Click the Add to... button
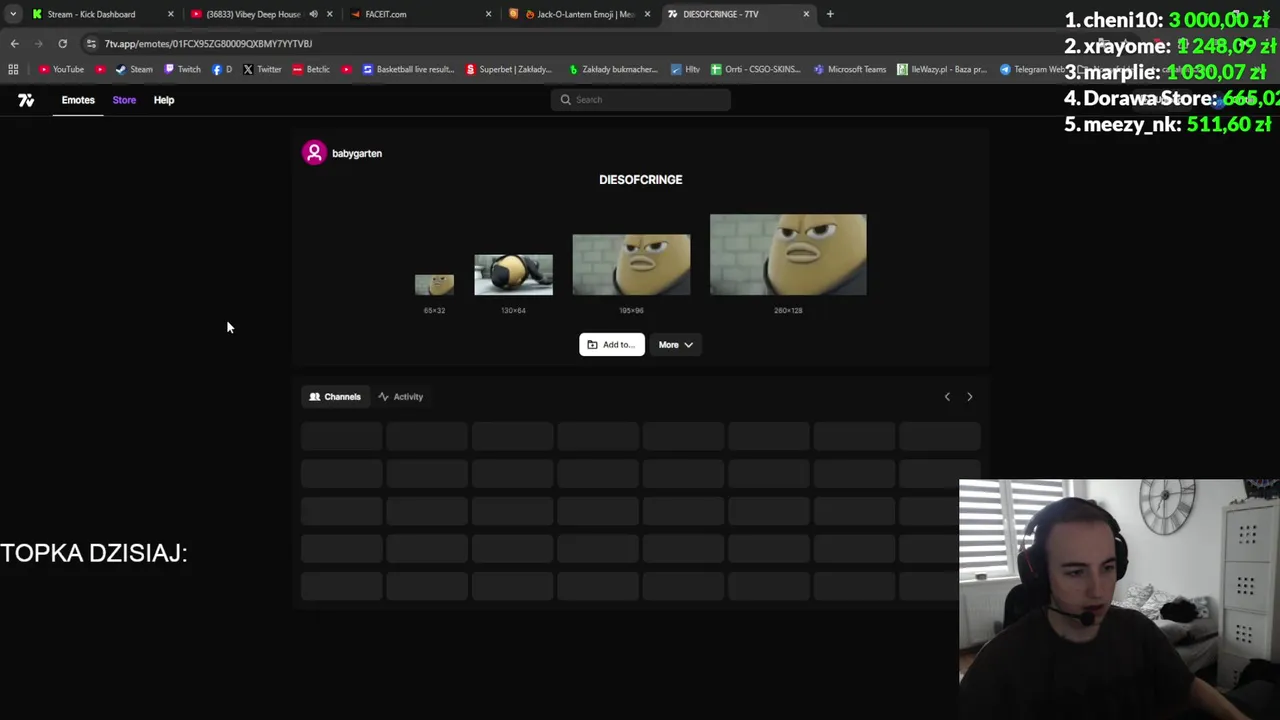This screenshot has width=1280, height=720. 611,344
